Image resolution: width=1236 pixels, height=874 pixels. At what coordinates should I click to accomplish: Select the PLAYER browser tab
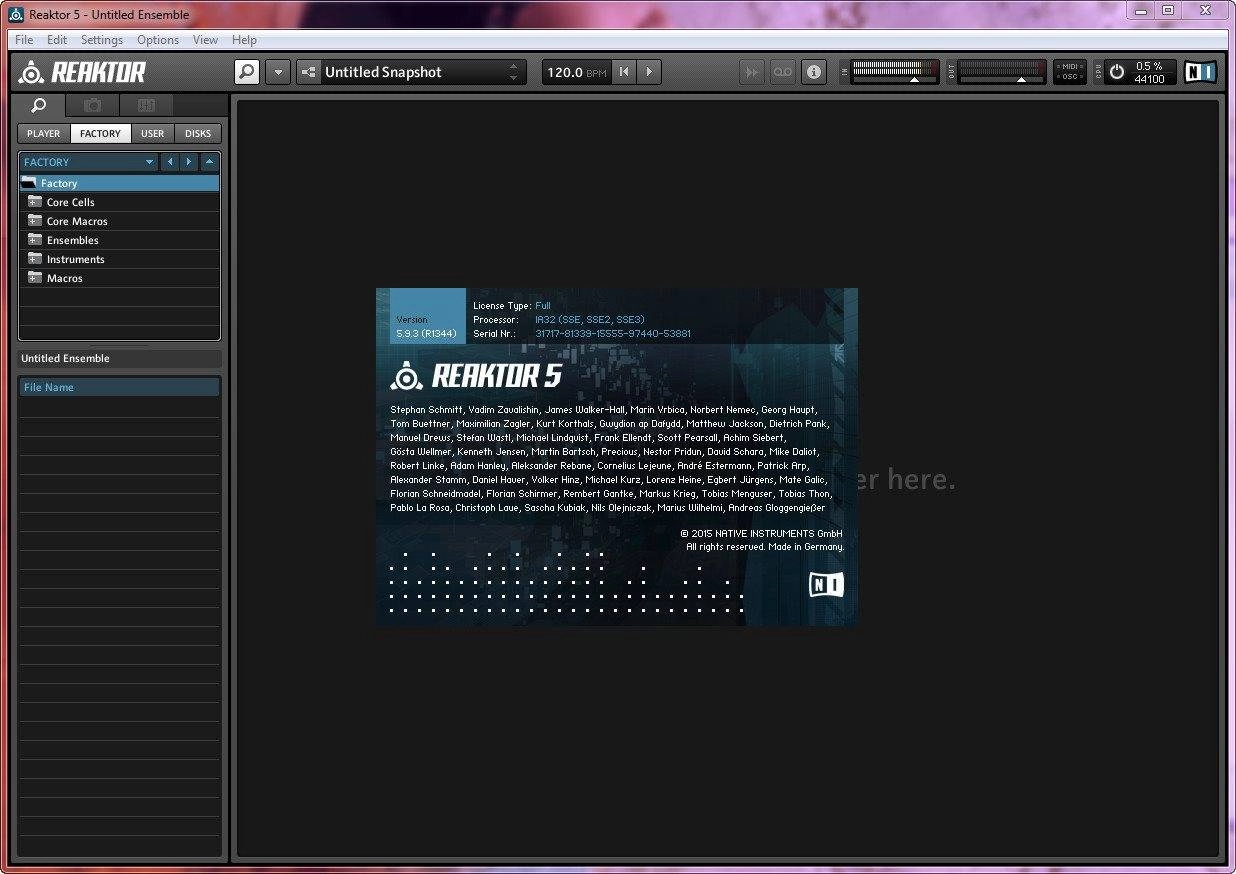[43, 133]
